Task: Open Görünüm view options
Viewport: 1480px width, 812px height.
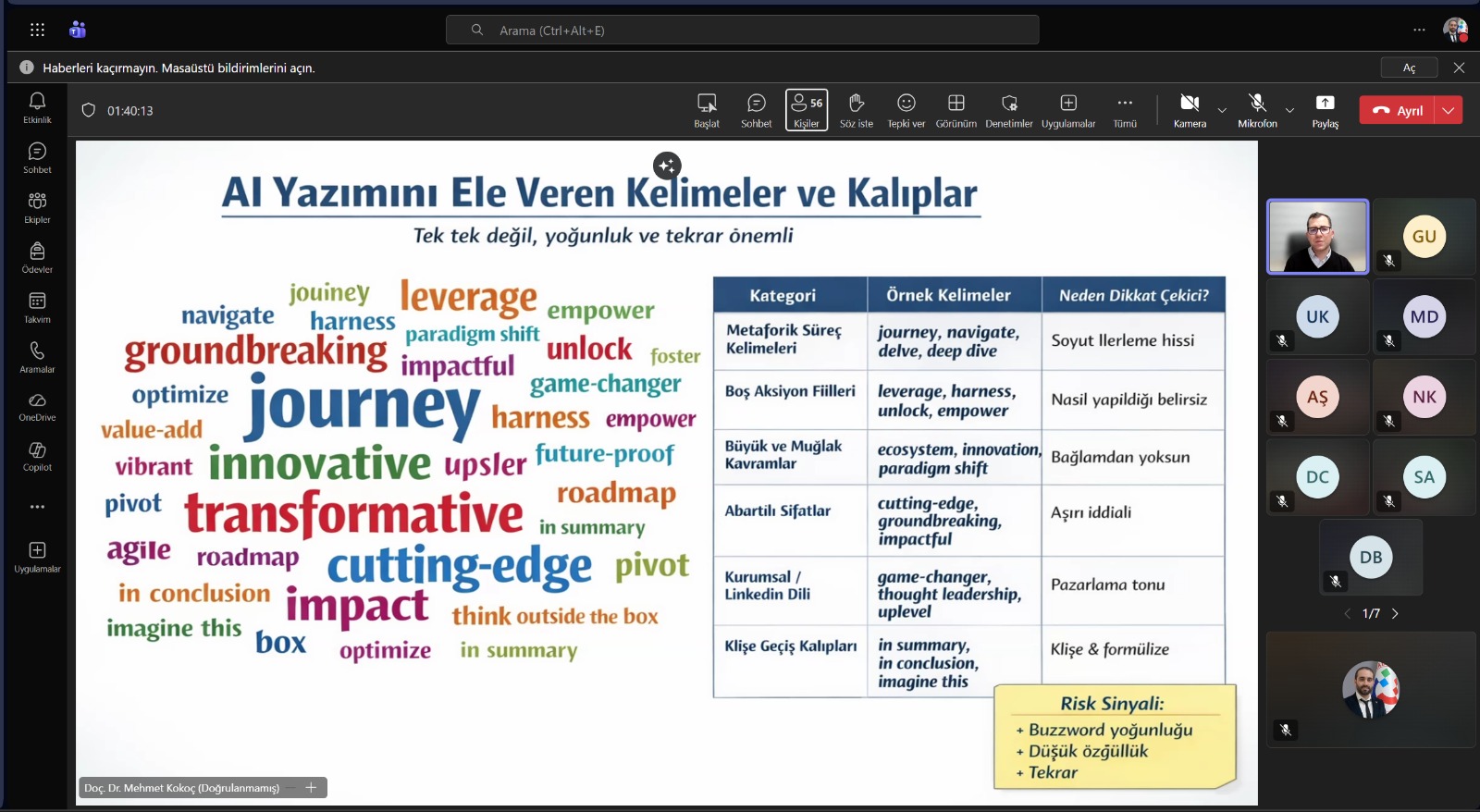Action: tap(956, 110)
